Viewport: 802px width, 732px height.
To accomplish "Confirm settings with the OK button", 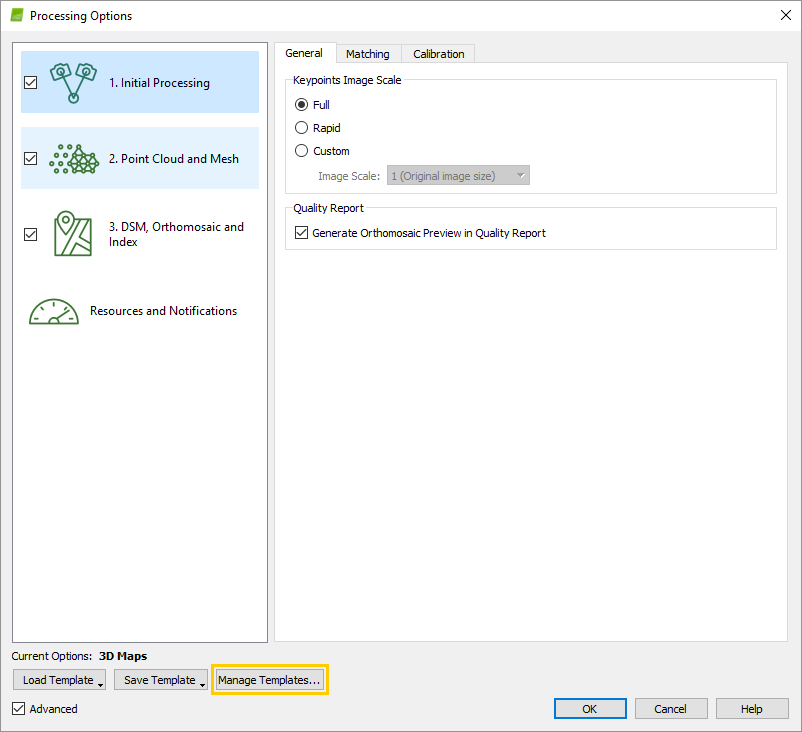I will click(590, 708).
